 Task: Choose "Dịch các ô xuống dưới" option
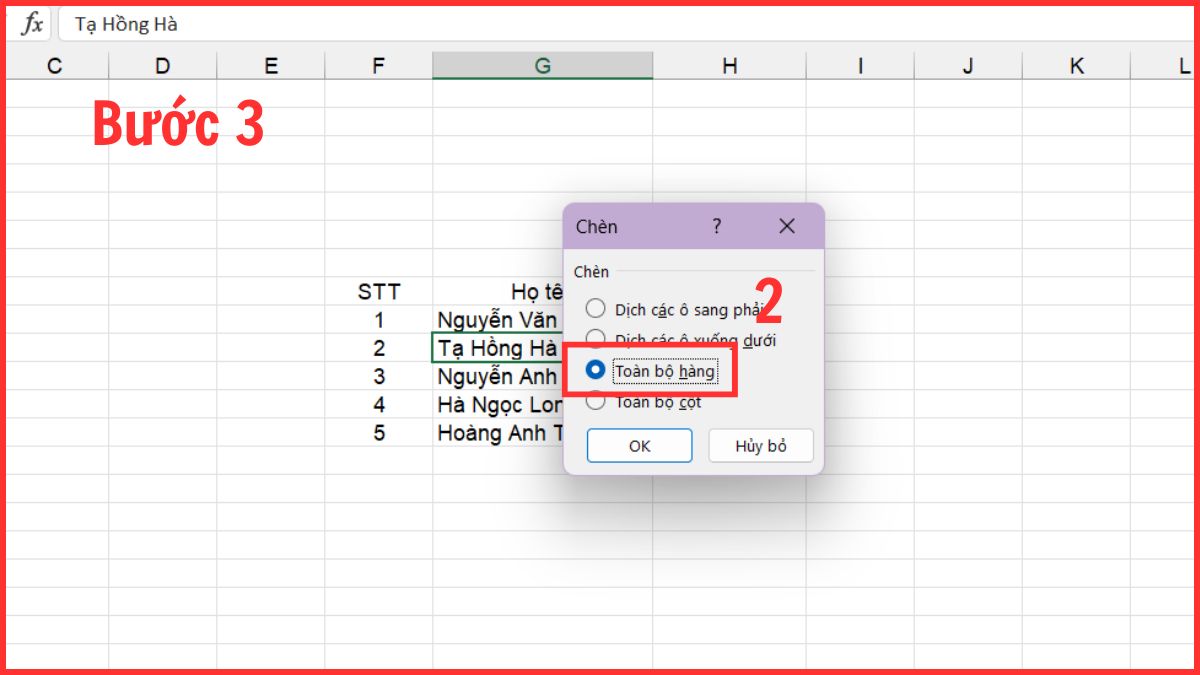(595, 338)
